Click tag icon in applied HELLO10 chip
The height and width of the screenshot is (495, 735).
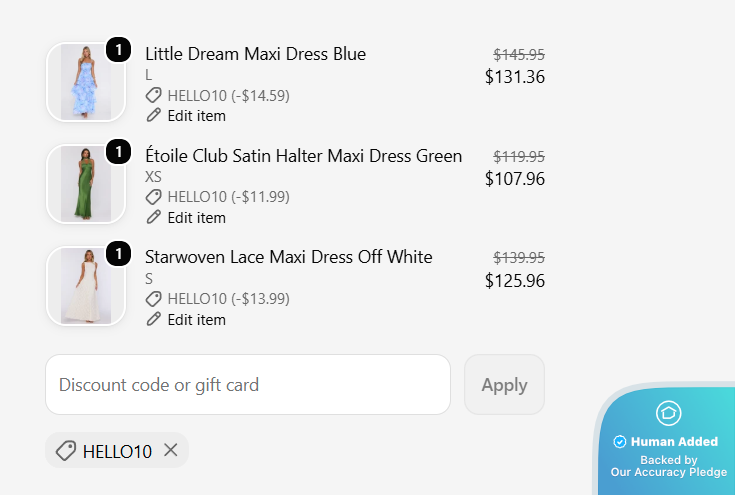click(66, 451)
